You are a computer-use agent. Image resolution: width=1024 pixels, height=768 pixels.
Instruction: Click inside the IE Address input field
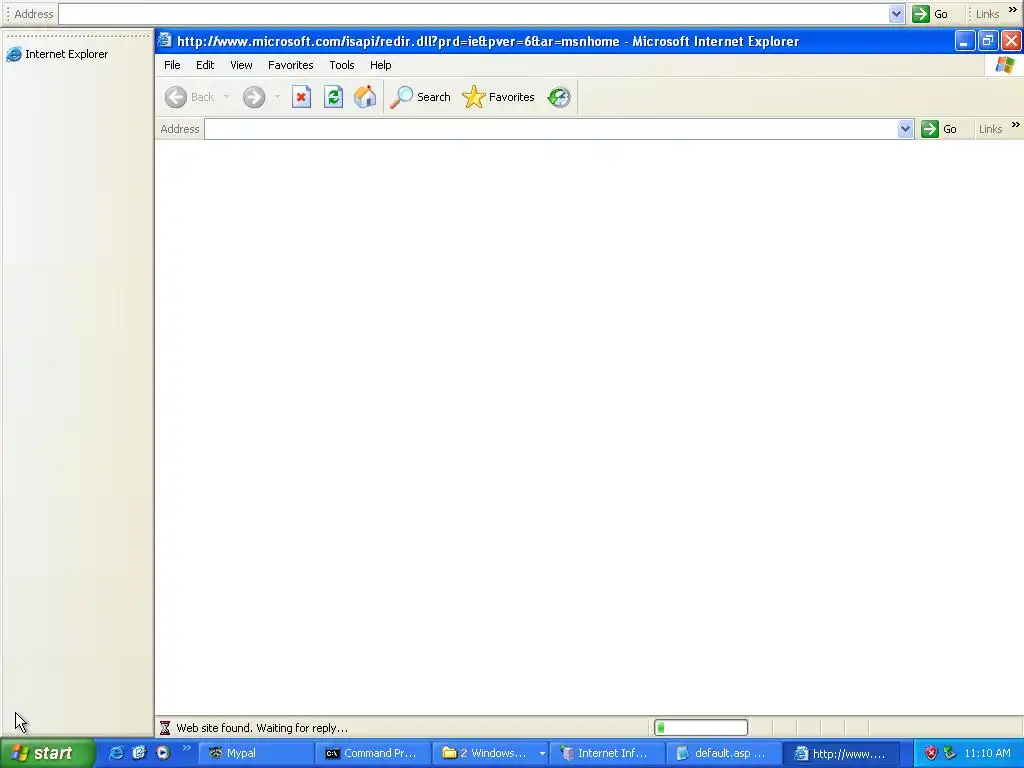(551, 129)
